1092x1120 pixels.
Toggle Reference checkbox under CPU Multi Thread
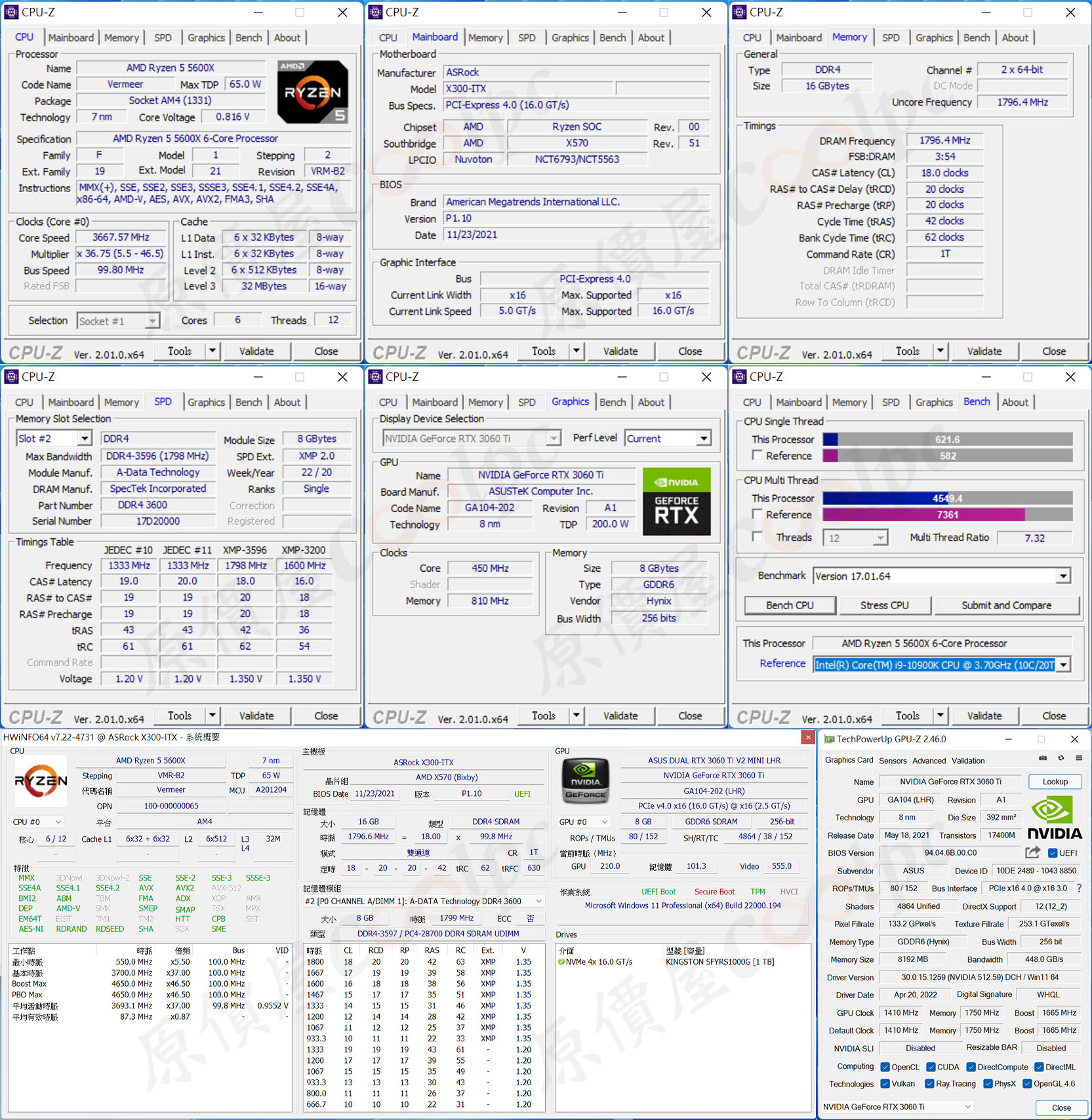point(757,514)
